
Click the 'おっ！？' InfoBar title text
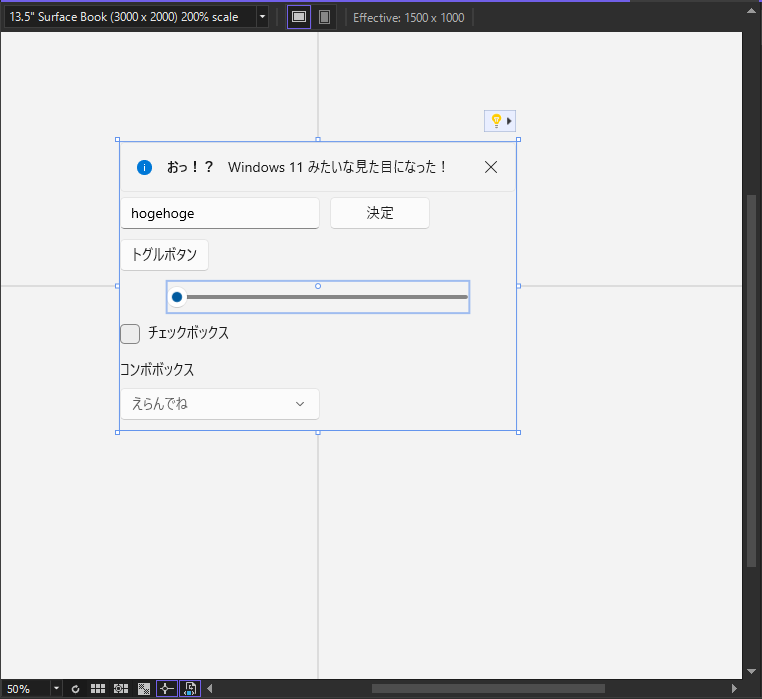190,167
